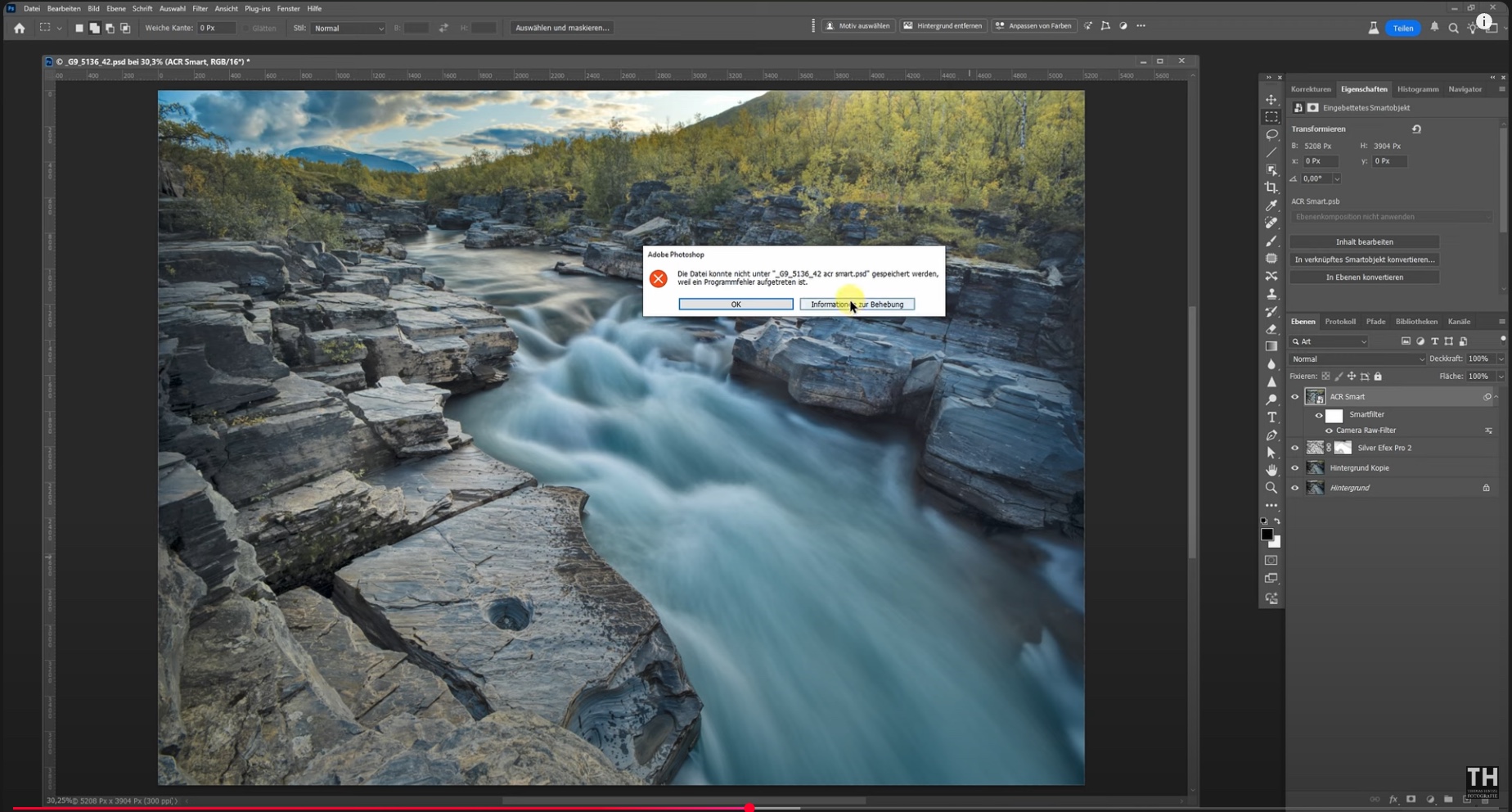Hide the Camera Raw-Filter smart filter
The image size is (1512, 812).
coord(1330,431)
